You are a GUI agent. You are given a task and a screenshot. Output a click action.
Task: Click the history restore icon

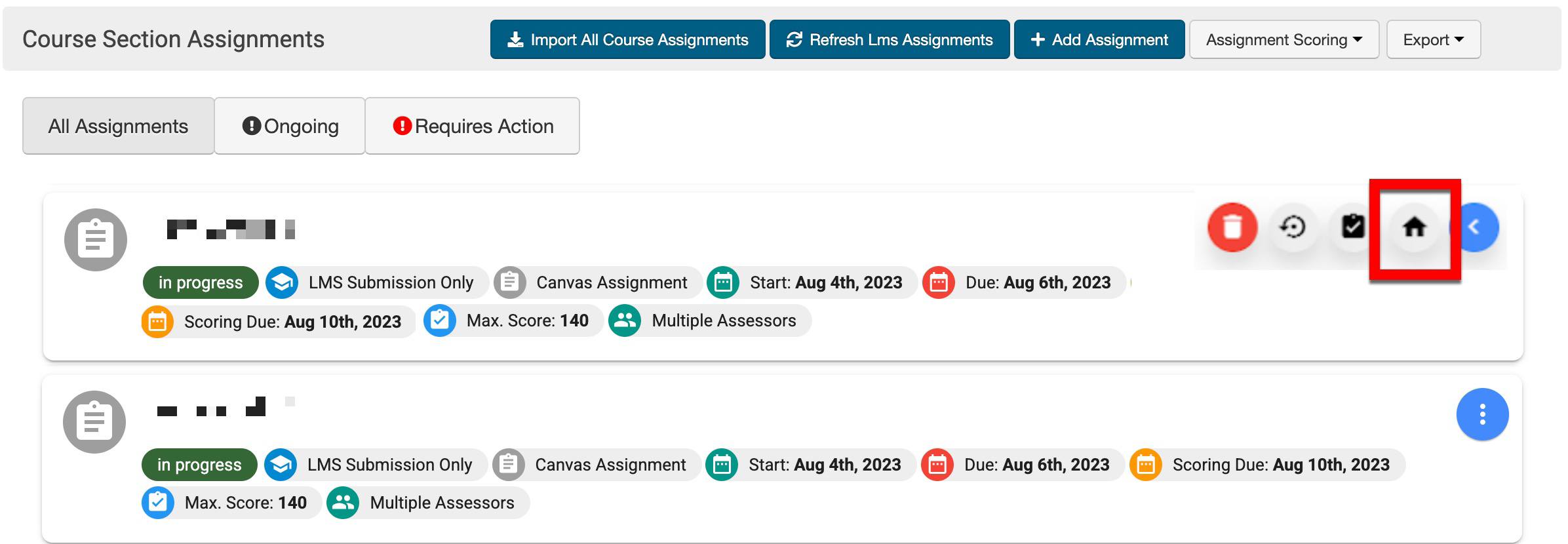pos(1293,227)
